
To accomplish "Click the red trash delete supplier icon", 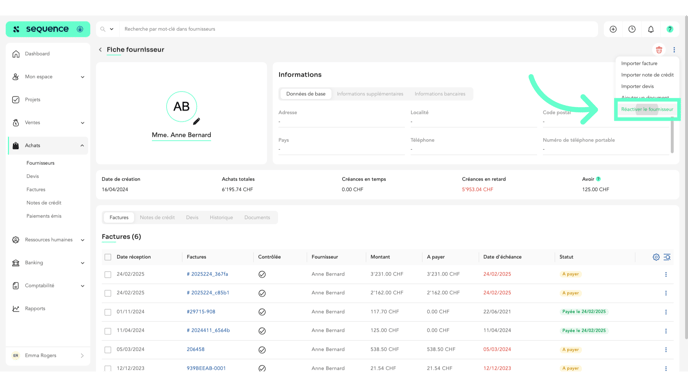I will click(x=659, y=50).
